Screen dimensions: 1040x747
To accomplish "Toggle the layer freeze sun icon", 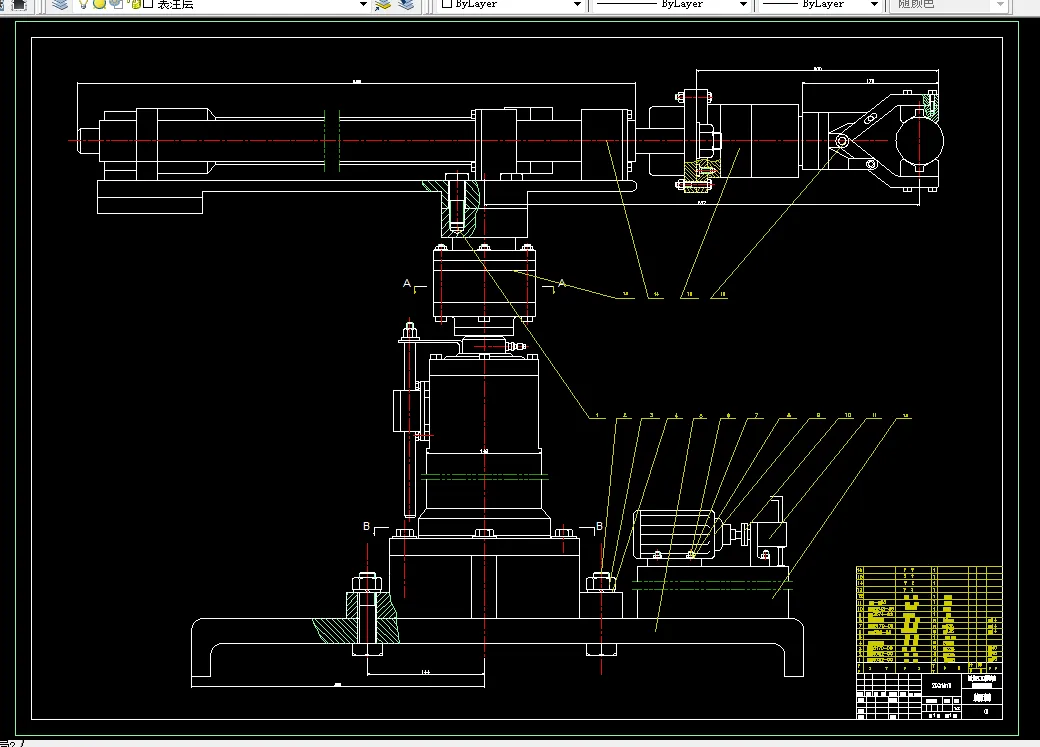I will [99, 5].
